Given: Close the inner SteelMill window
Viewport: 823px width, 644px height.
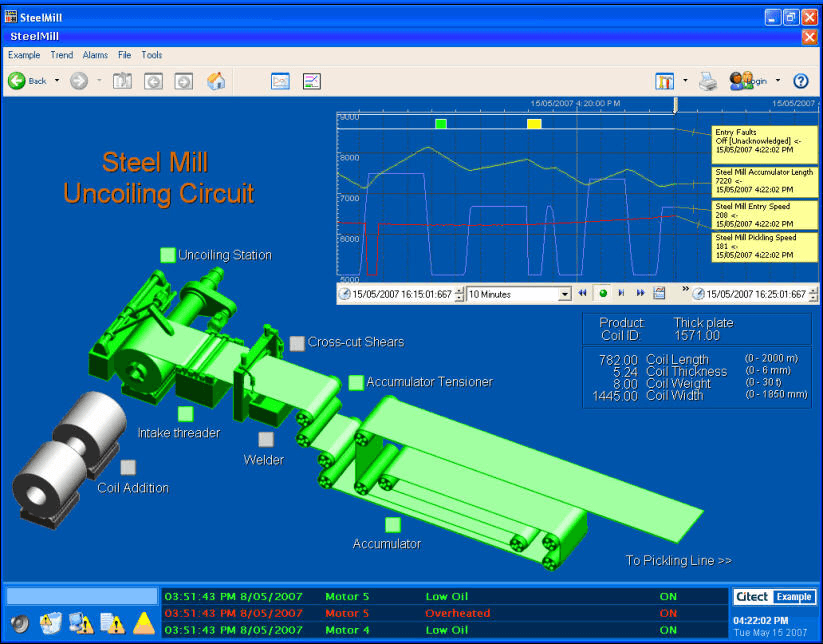Looking at the screenshot, I should point(809,37).
